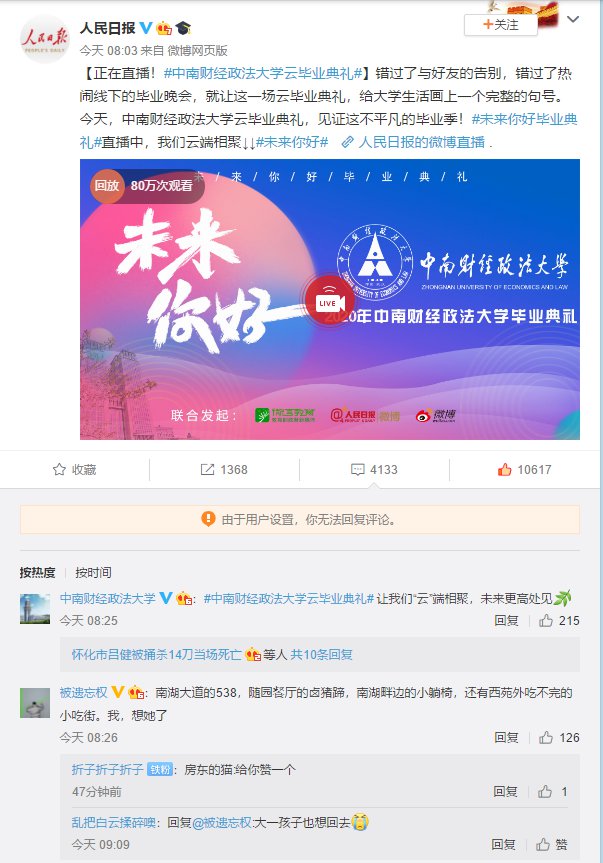Favorite the post with the 收藏 star

pyautogui.click(x=74, y=469)
